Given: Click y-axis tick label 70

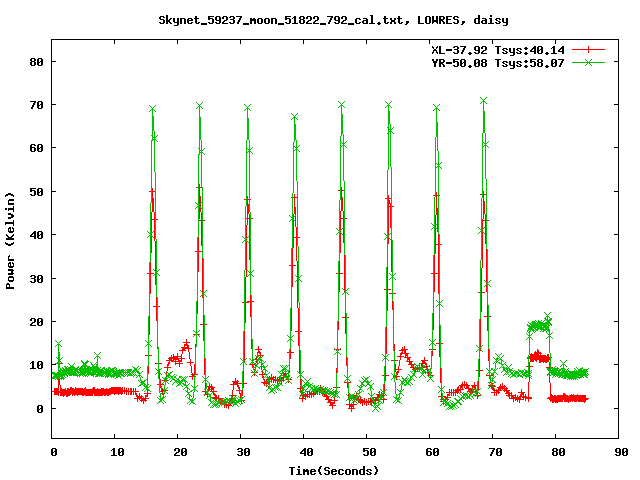Looking at the screenshot, I should (36, 105).
